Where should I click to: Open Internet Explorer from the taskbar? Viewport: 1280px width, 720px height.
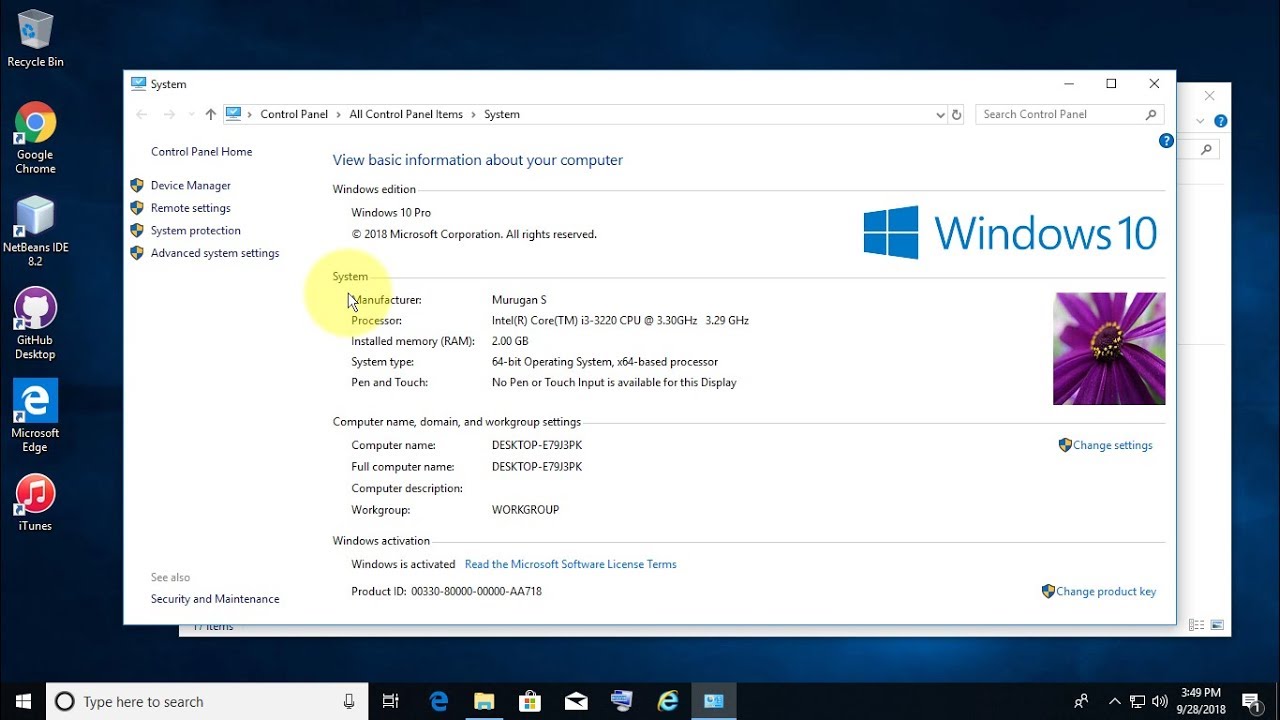(x=668, y=701)
